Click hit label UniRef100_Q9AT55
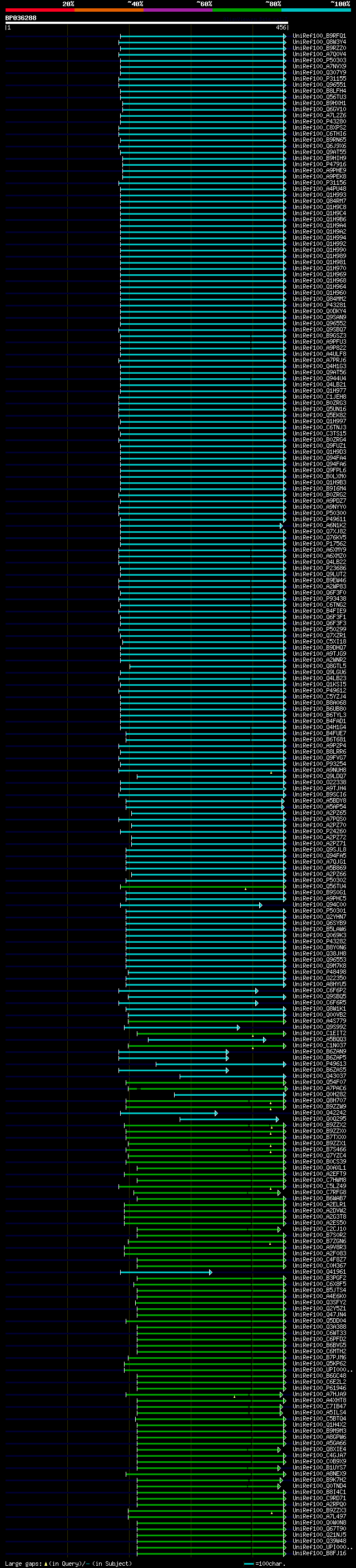The width and height of the screenshot is (356, 1568). point(319,152)
